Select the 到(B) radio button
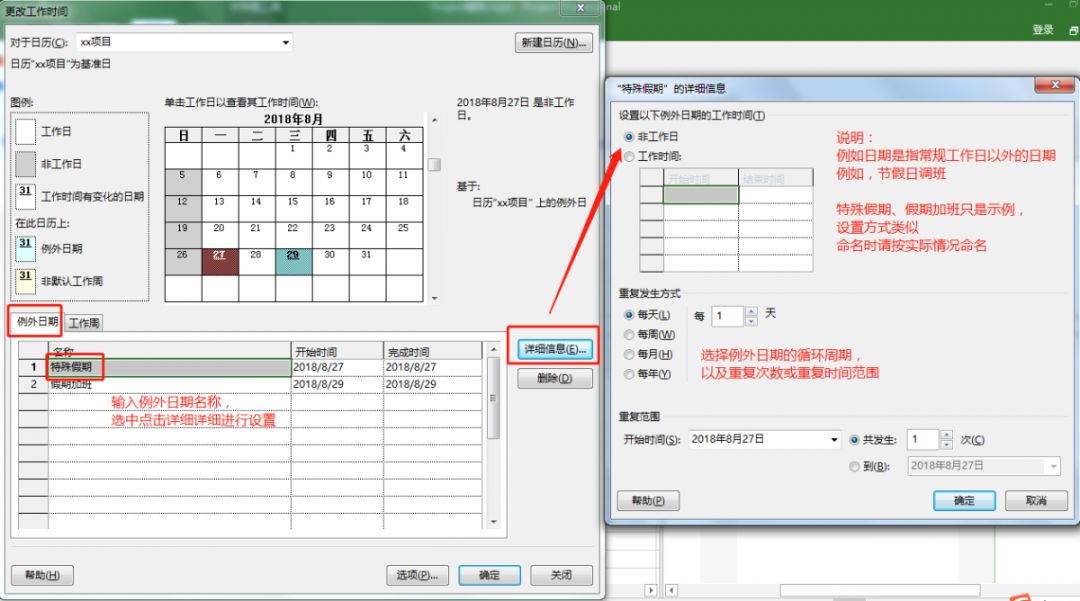Screen dimensions: 1080x601 pos(854,467)
